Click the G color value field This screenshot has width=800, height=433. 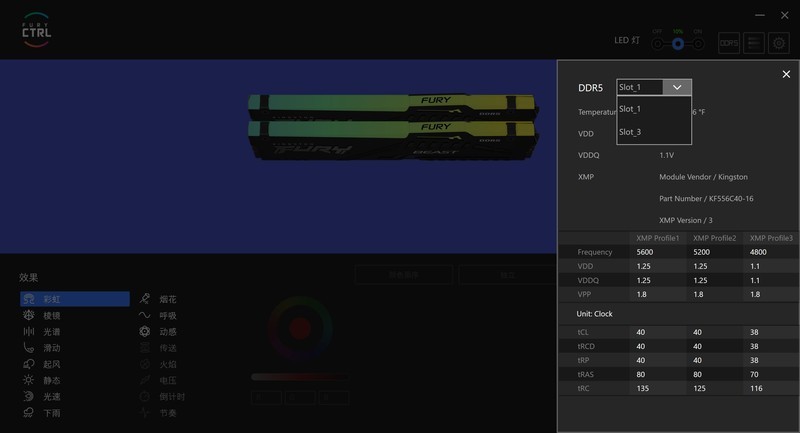click(x=299, y=398)
